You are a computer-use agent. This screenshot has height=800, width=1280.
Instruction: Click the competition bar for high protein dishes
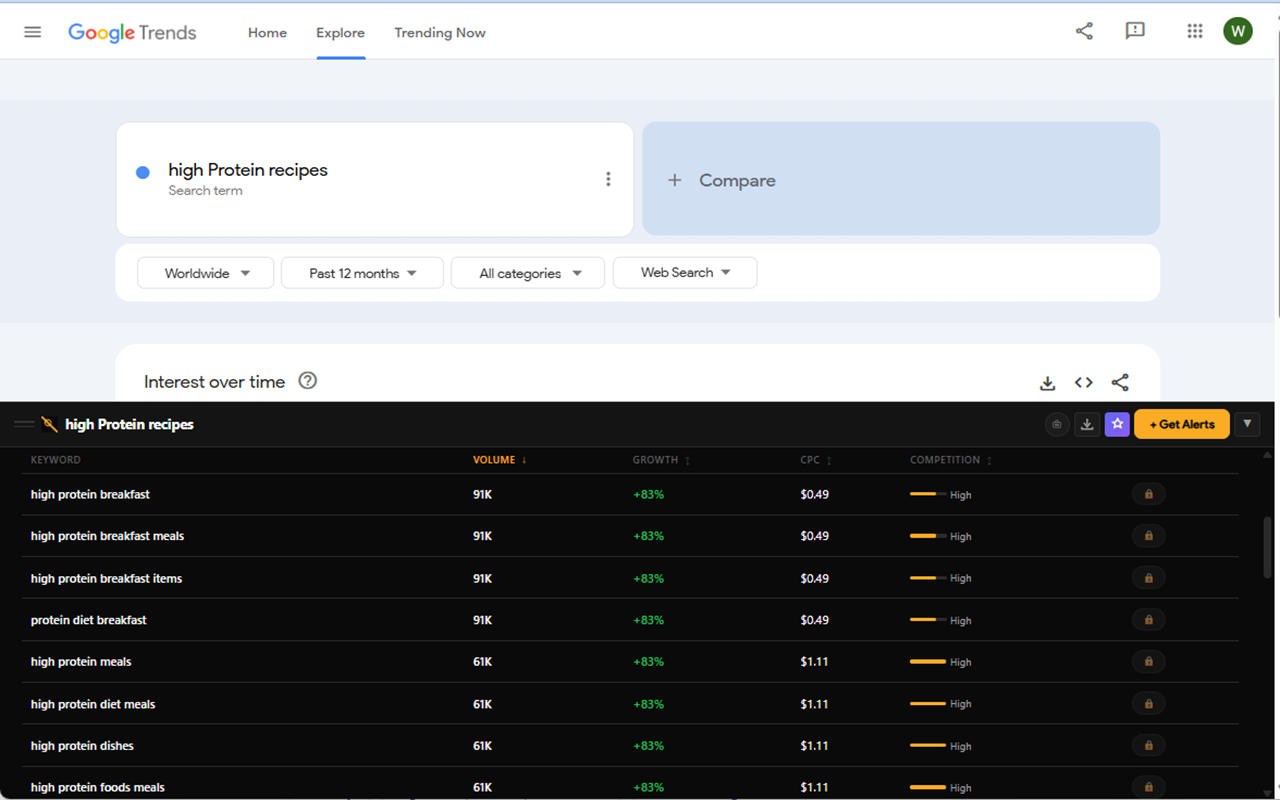pos(928,745)
